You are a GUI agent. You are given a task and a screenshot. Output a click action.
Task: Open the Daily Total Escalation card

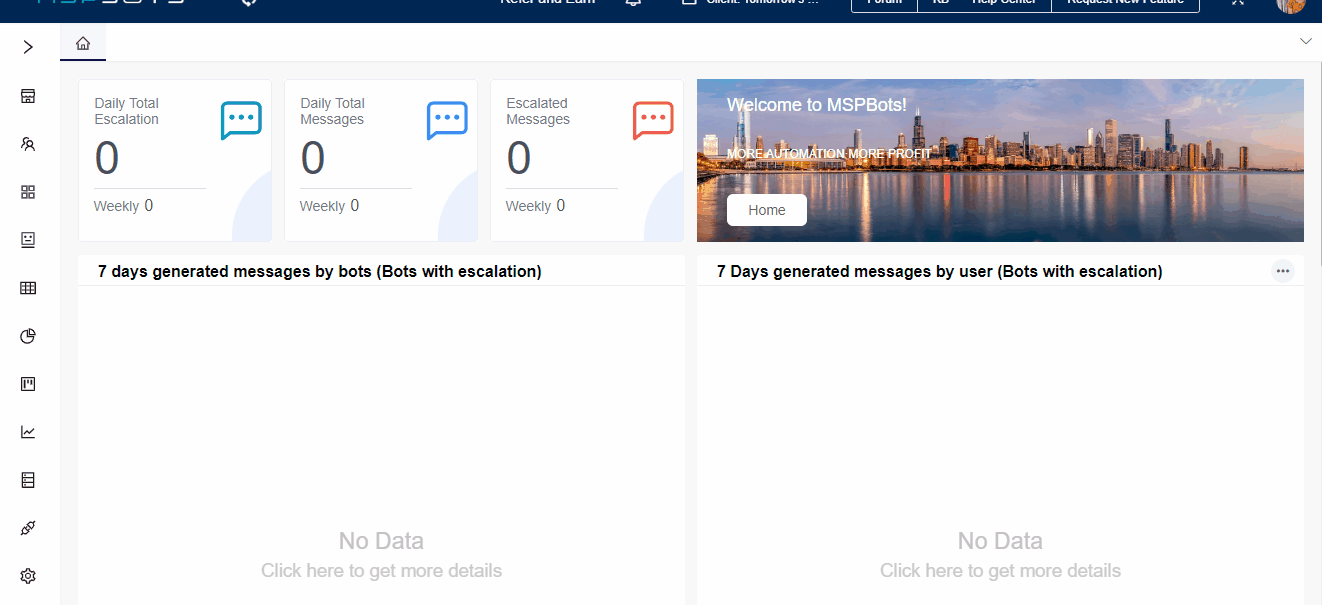pyautogui.click(x=174, y=160)
